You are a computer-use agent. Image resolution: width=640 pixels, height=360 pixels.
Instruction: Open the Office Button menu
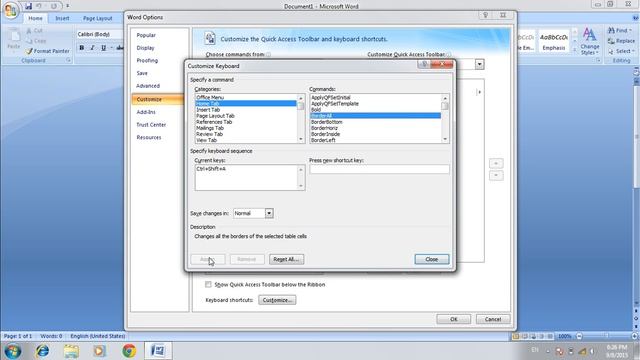pyautogui.click(x=11, y=10)
